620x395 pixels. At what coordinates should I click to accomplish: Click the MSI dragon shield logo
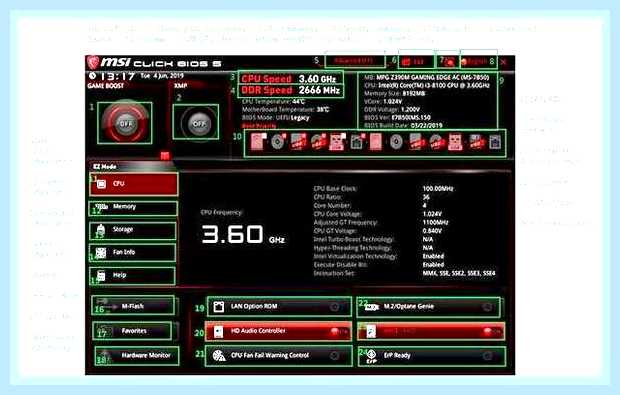(x=93, y=62)
